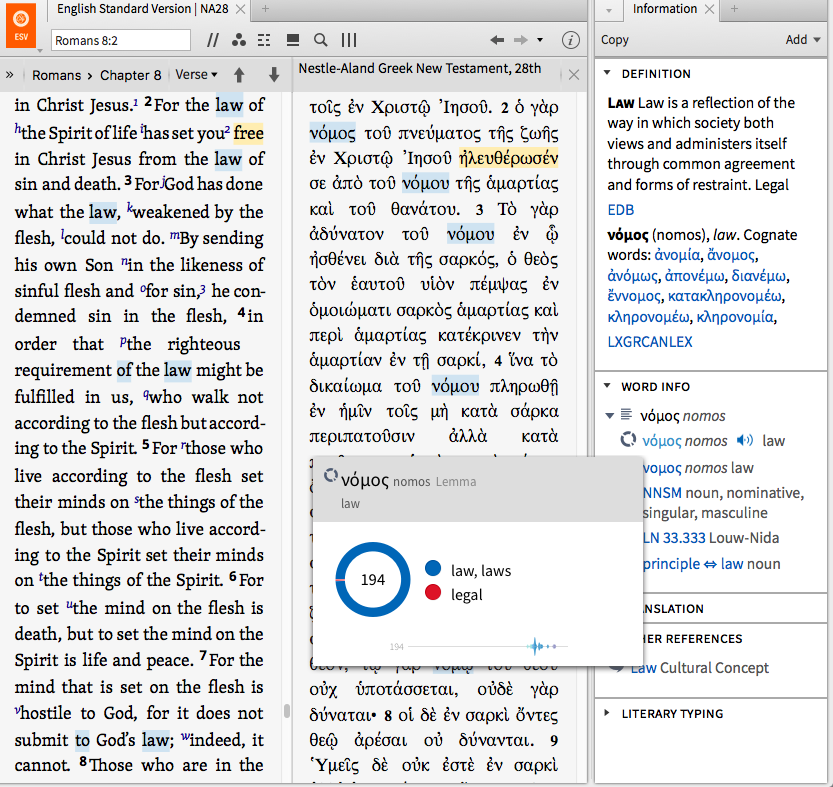Click ESV pane vertical scrollbar
The height and width of the screenshot is (787, 833).
coord(287,711)
